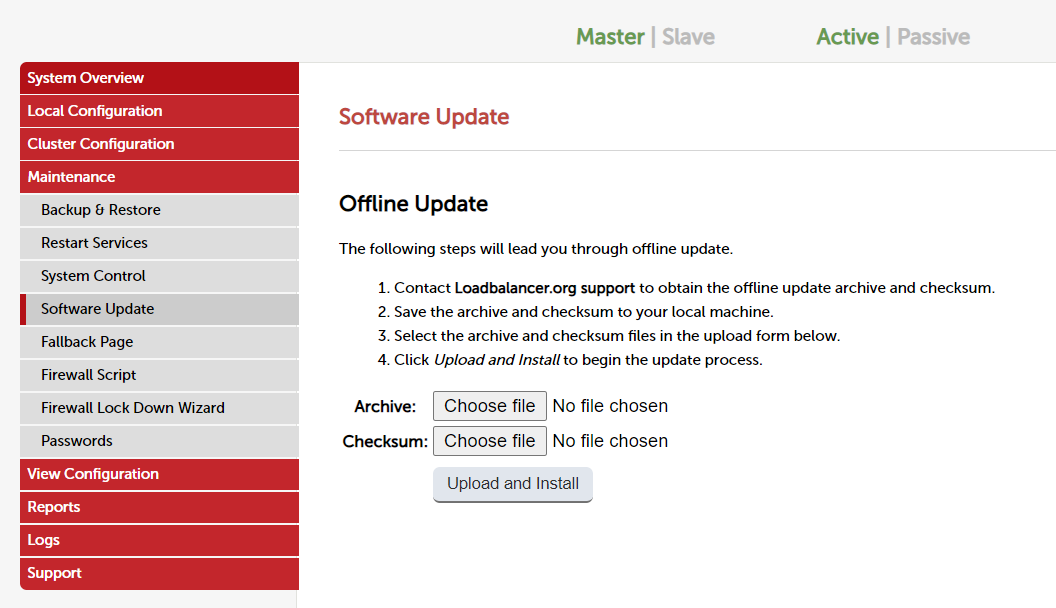Collapse the Maintenance menu section
1056x608 pixels.
pyautogui.click(x=160, y=177)
